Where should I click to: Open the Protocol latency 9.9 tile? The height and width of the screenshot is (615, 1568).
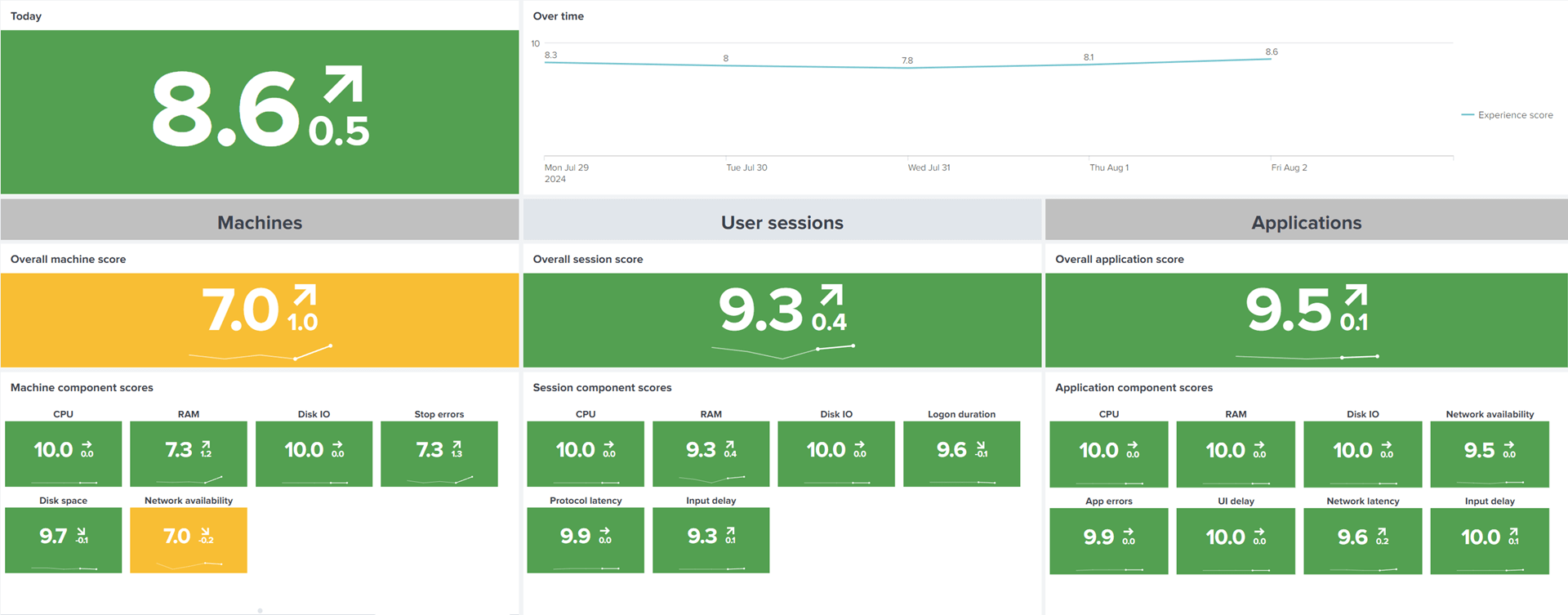pyautogui.click(x=586, y=540)
